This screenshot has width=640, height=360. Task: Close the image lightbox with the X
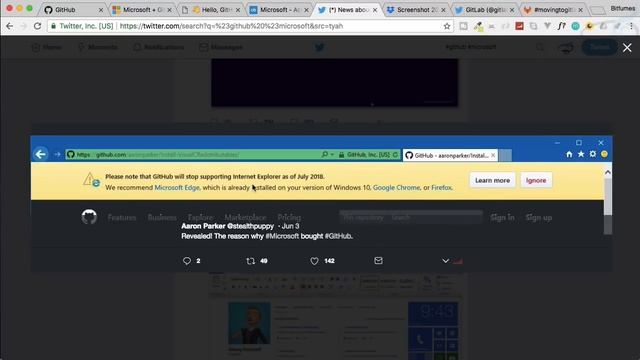click(x=627, y=48)
